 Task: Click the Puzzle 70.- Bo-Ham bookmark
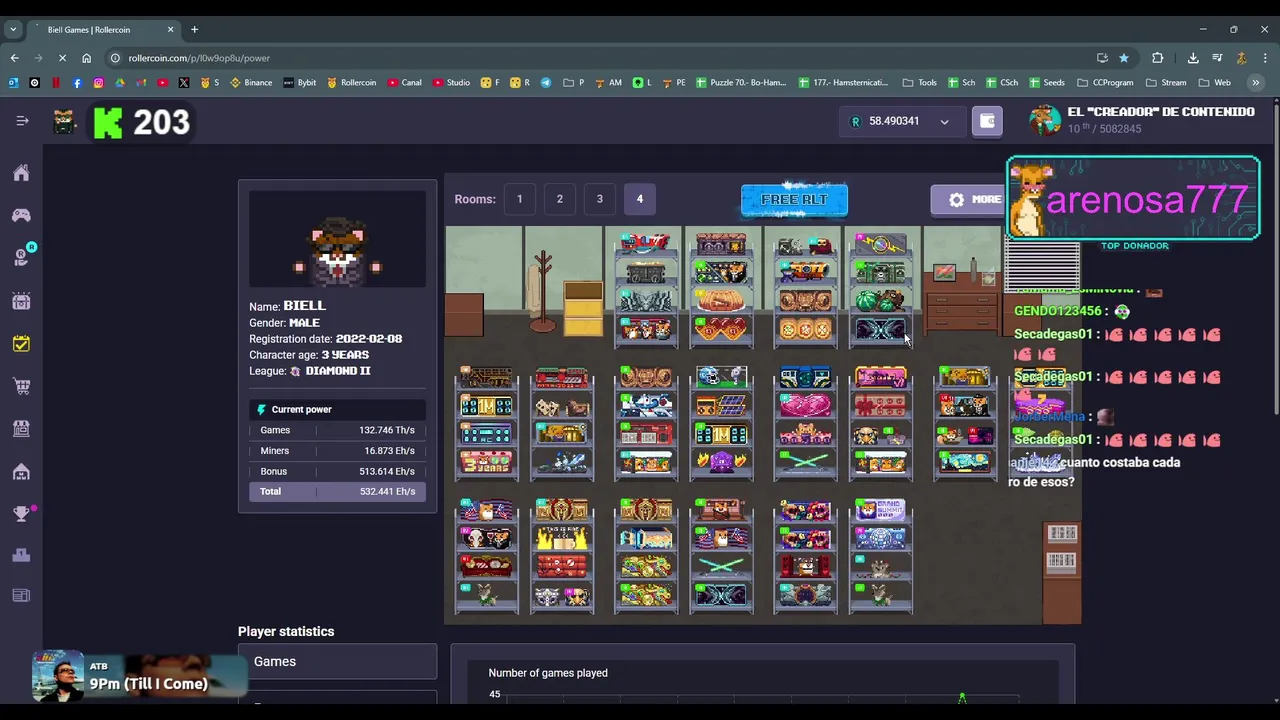741,83
